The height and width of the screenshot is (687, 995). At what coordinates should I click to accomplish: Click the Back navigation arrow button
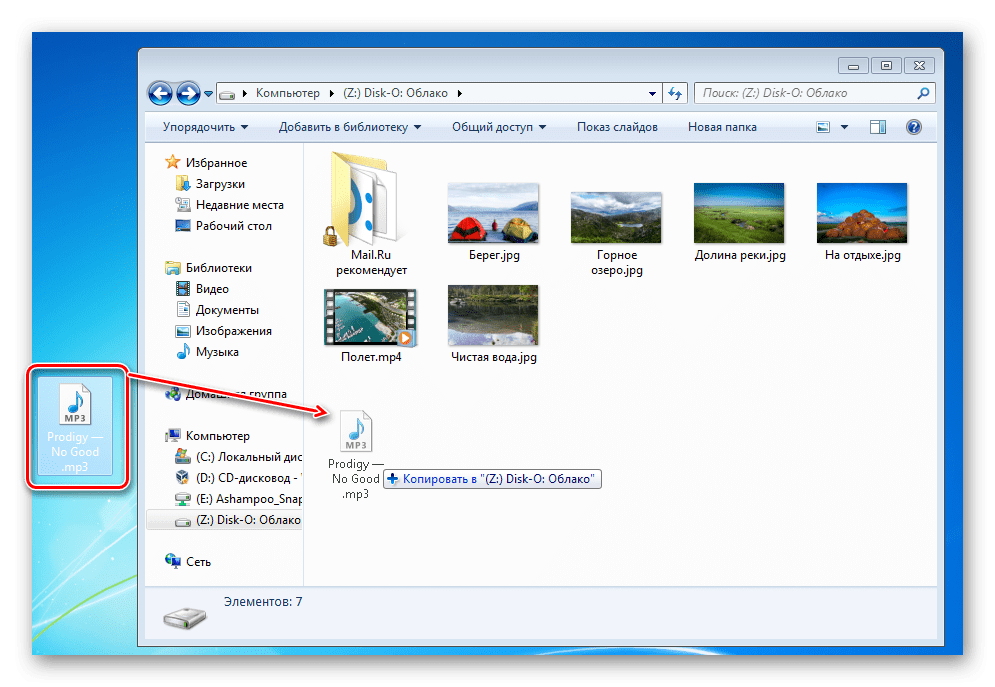[160, 94]
